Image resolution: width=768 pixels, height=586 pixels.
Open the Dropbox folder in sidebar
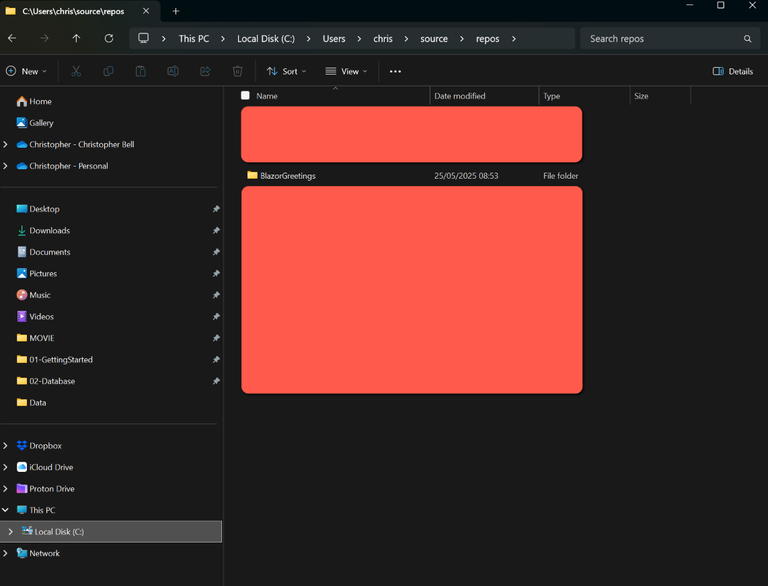45,445
